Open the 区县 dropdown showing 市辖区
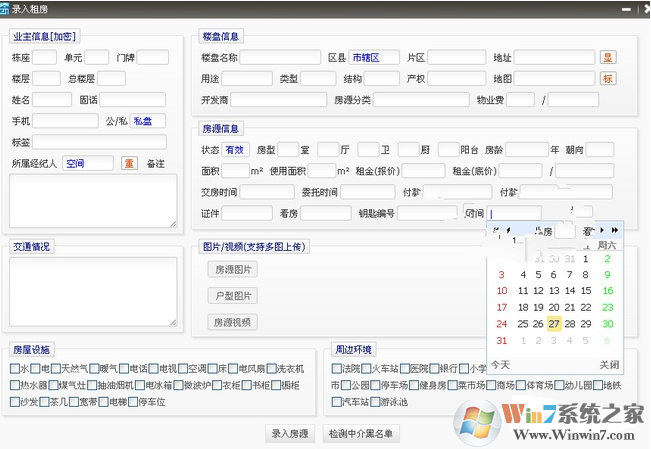651x449 pixels. [374, 57]
